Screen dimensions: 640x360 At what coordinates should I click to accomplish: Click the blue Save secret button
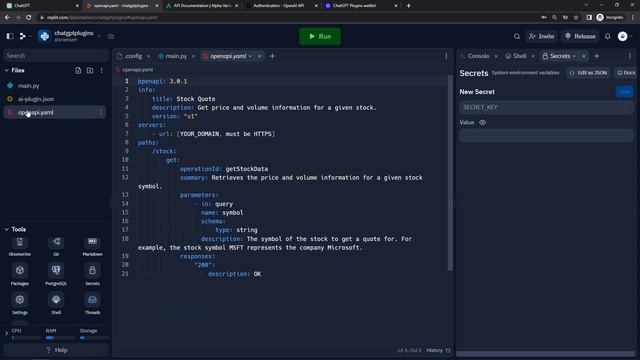click(624, 91)
